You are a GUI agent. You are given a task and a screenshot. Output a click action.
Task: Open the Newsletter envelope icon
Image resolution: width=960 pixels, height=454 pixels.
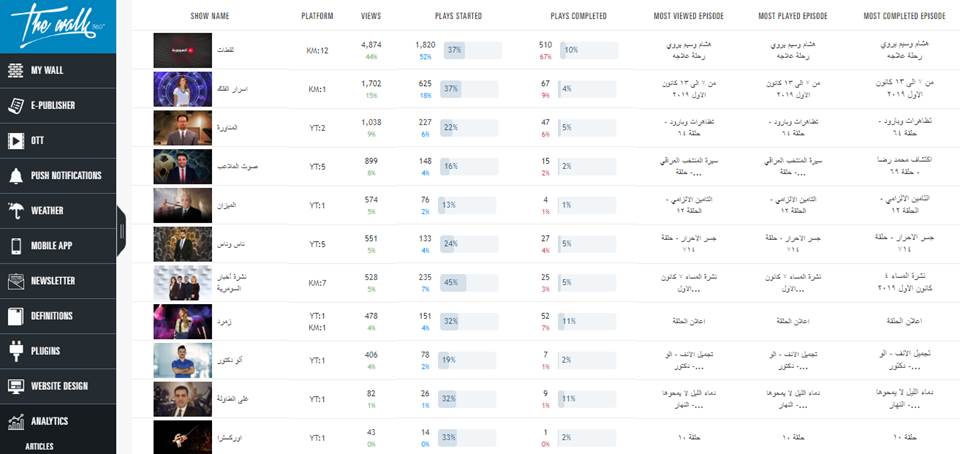coord(15,281)
